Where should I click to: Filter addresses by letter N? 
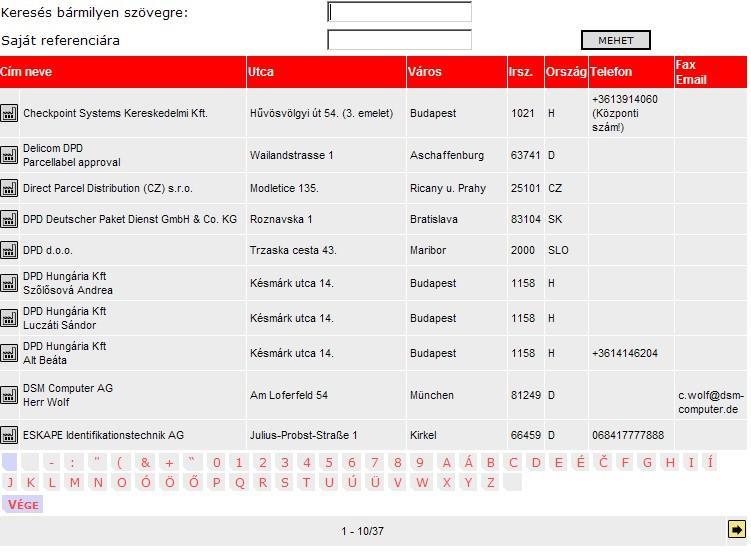point(98,483)
